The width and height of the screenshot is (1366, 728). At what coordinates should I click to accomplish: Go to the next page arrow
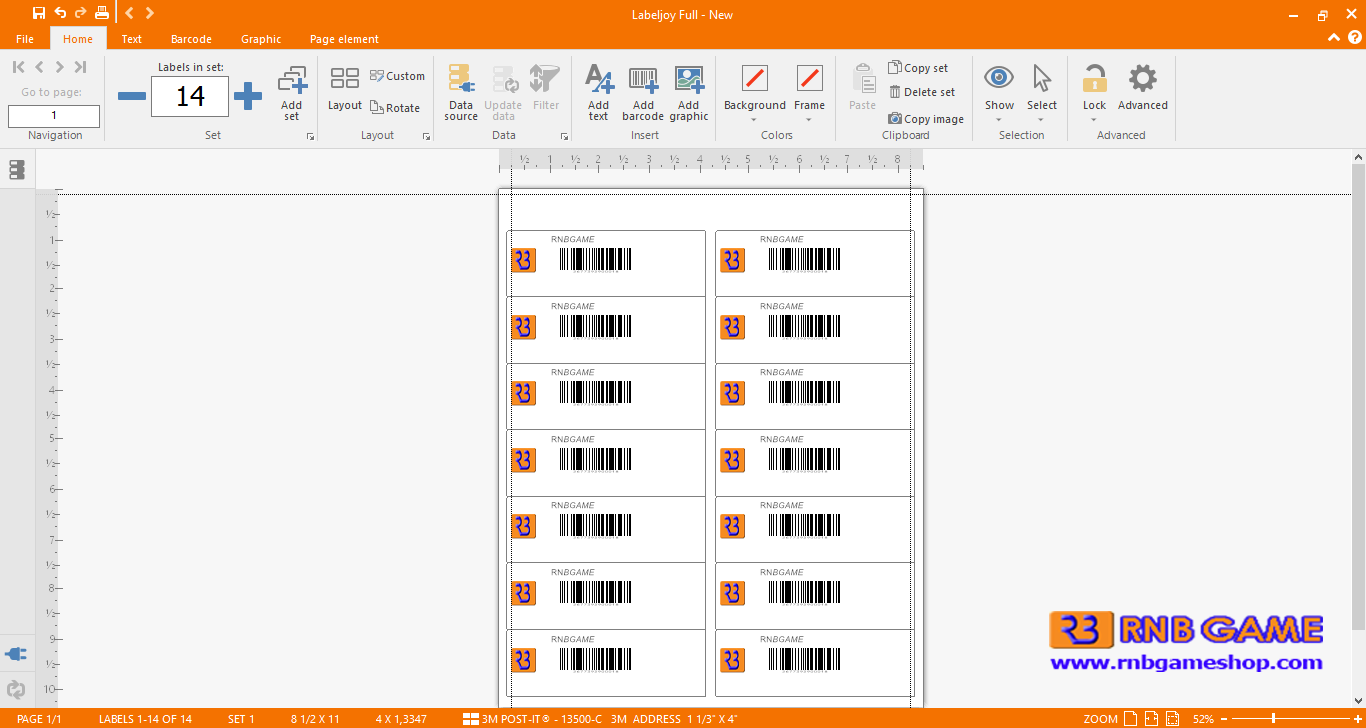[59, 67]
